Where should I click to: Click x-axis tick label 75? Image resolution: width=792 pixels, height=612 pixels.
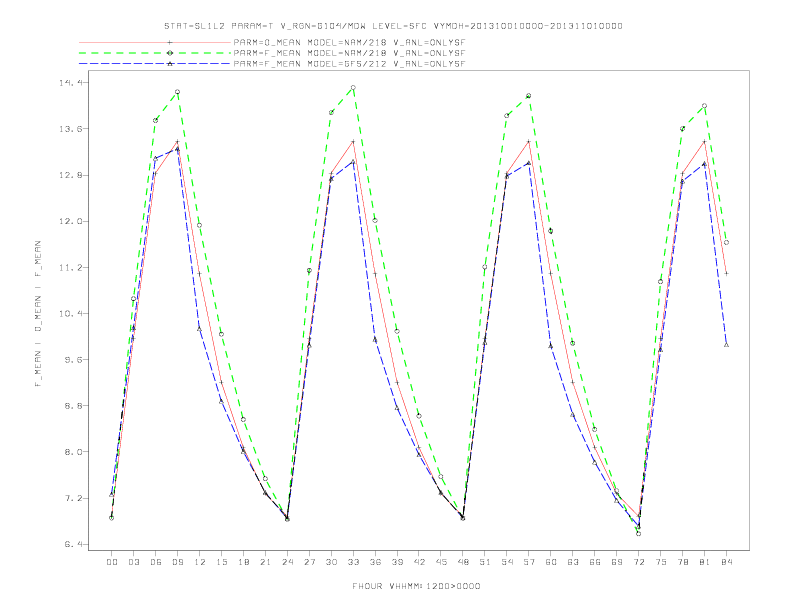(661, 562)
